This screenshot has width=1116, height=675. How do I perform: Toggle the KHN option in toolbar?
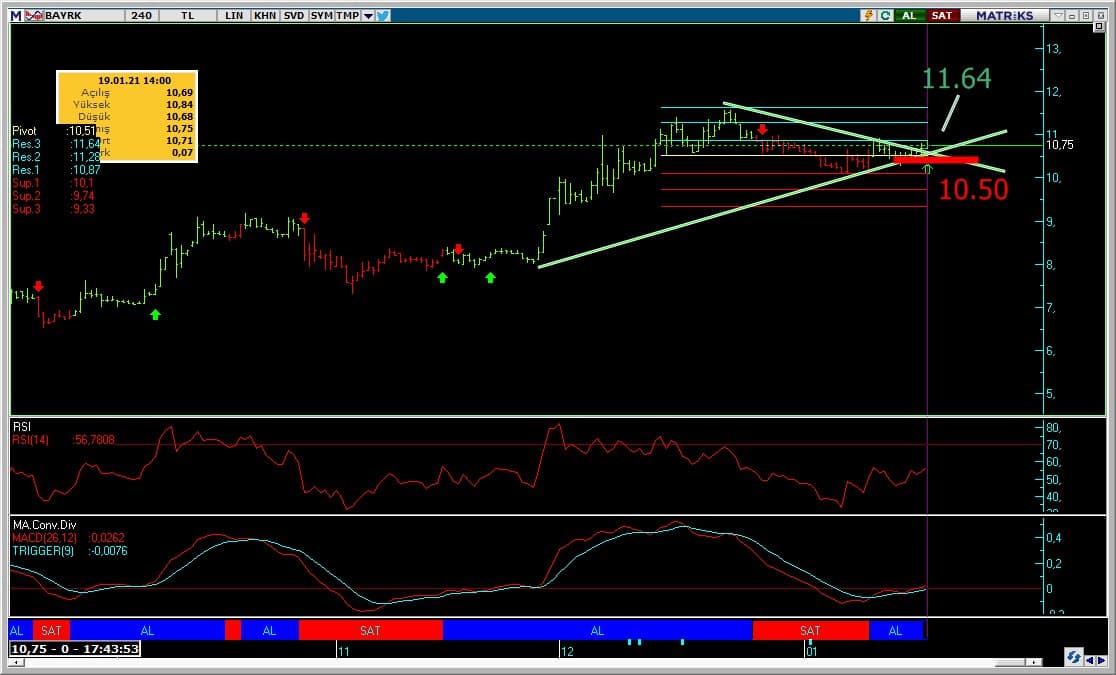[265, 16]
